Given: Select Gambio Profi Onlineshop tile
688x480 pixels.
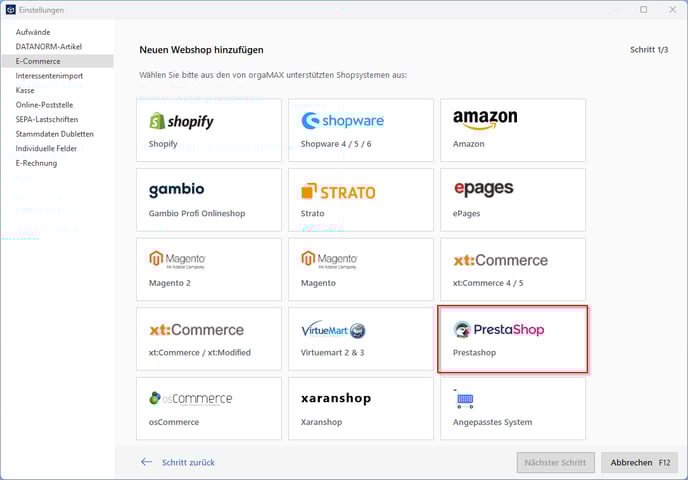Looking at the screenshot, I should point(209,200).
